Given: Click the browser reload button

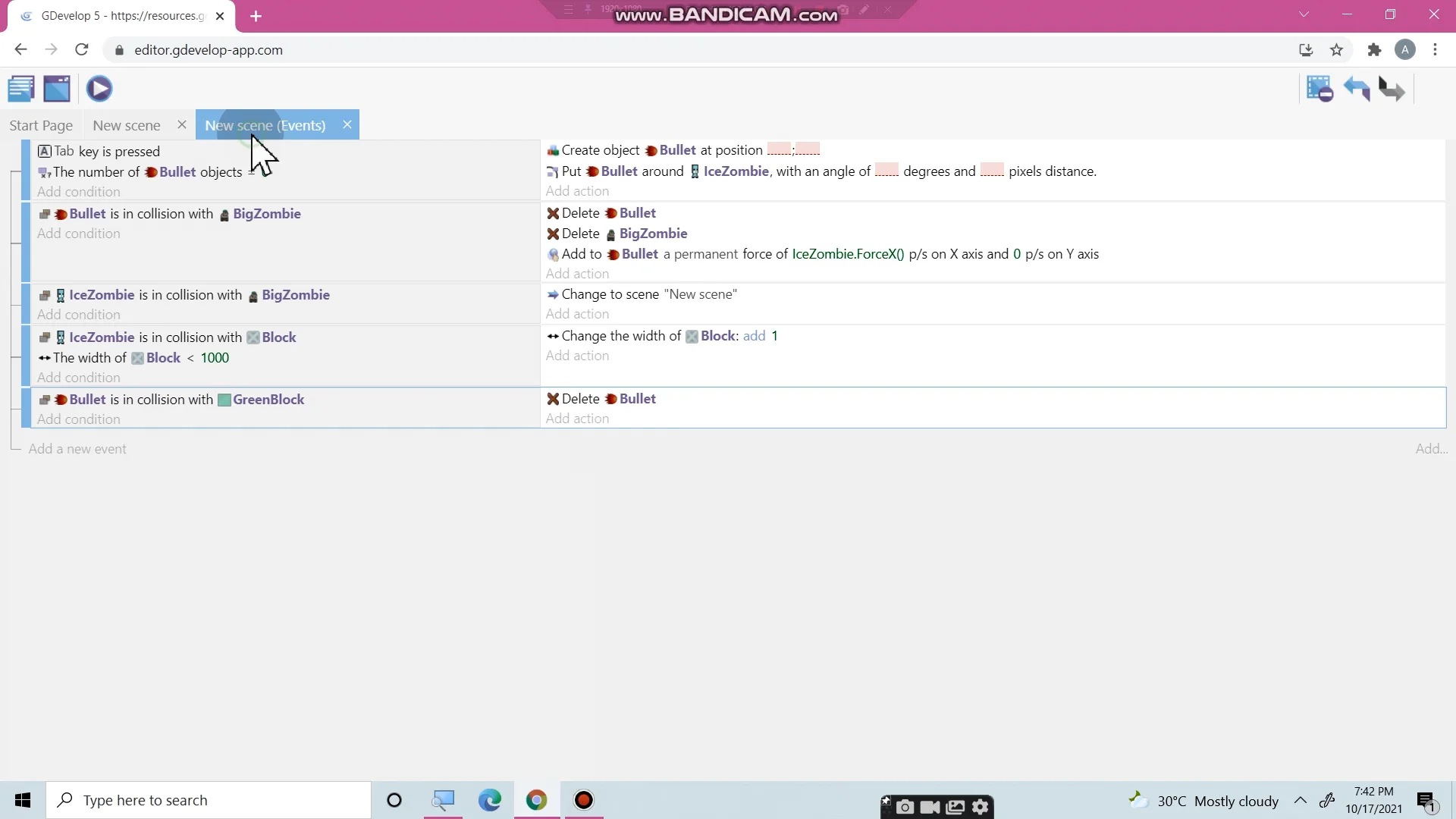Looking at the screenshot, I should pos(82,50).
